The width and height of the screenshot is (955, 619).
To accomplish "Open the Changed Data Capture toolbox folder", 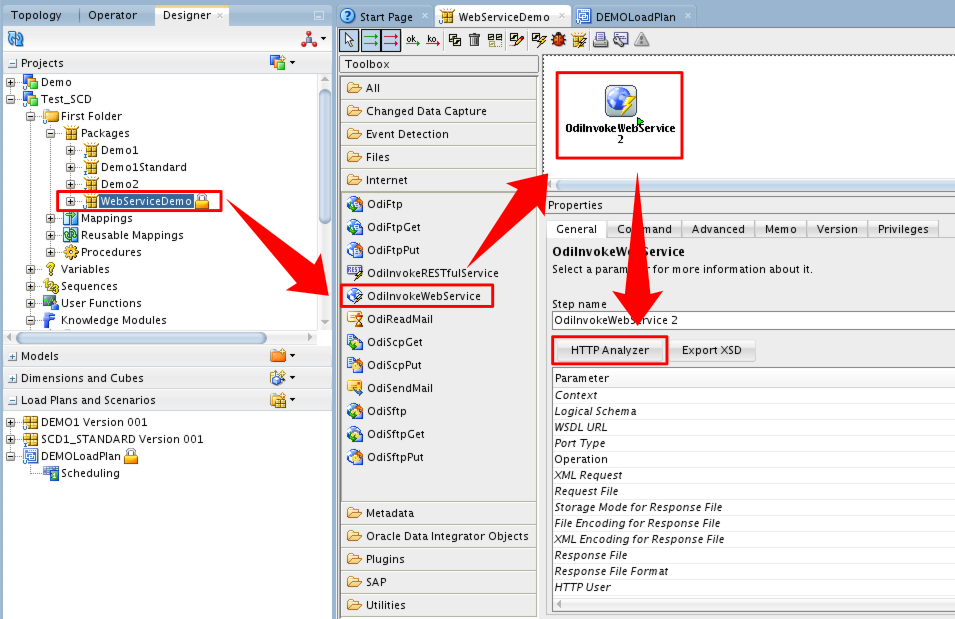I will click(439, 111).
